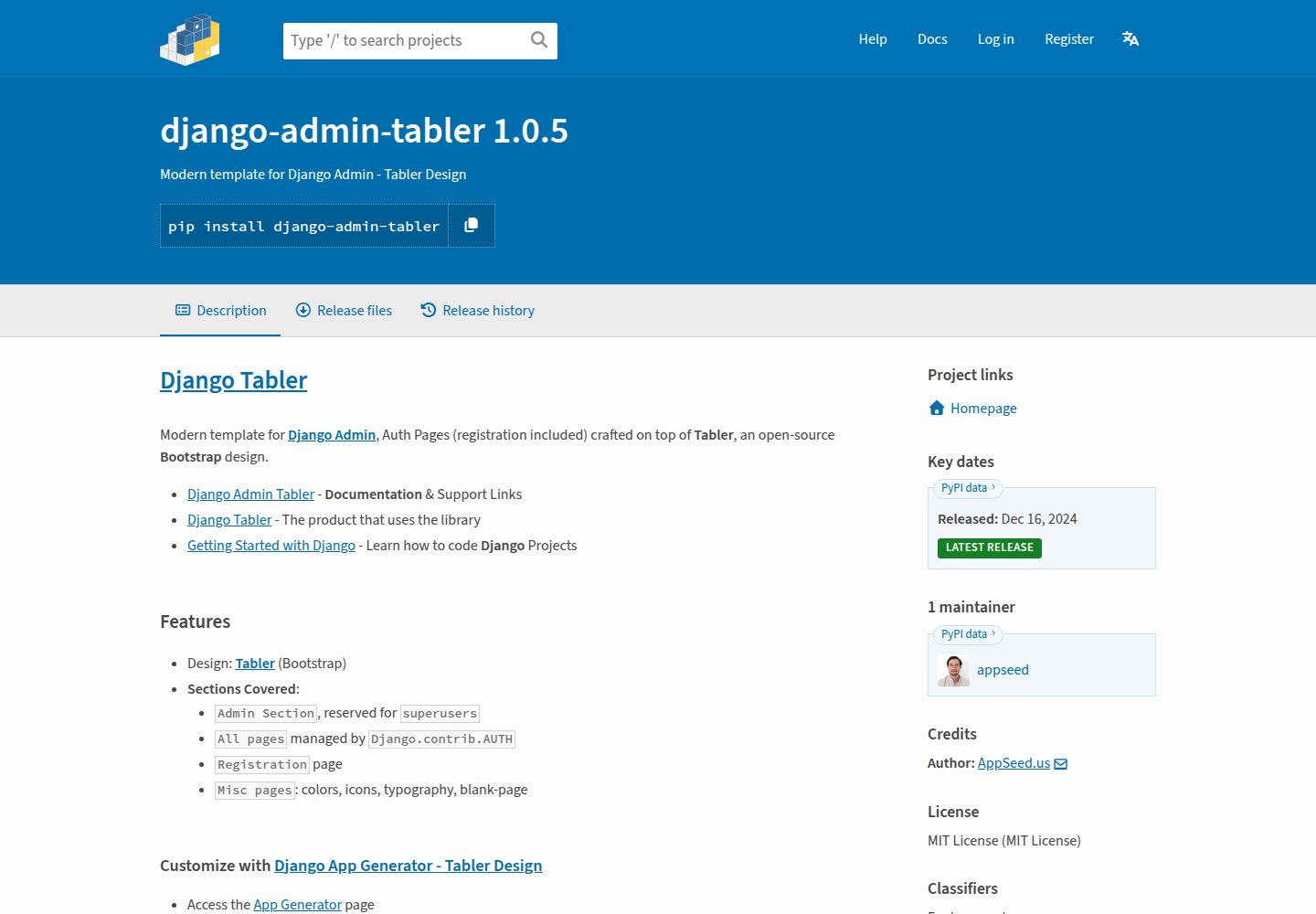The height and width of the screenshot is (914, 1316).
Task: Select the Description tab
Action: click(x=220, y=311)
